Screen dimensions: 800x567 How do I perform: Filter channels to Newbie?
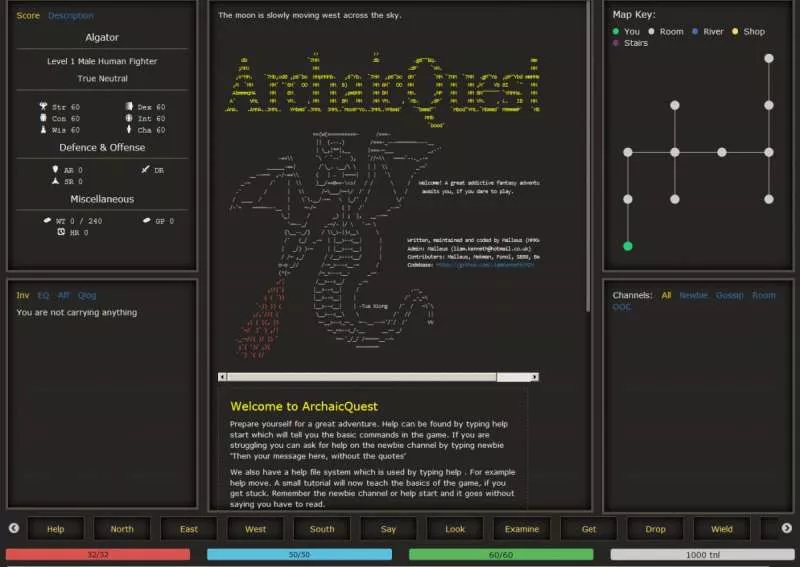693,295
